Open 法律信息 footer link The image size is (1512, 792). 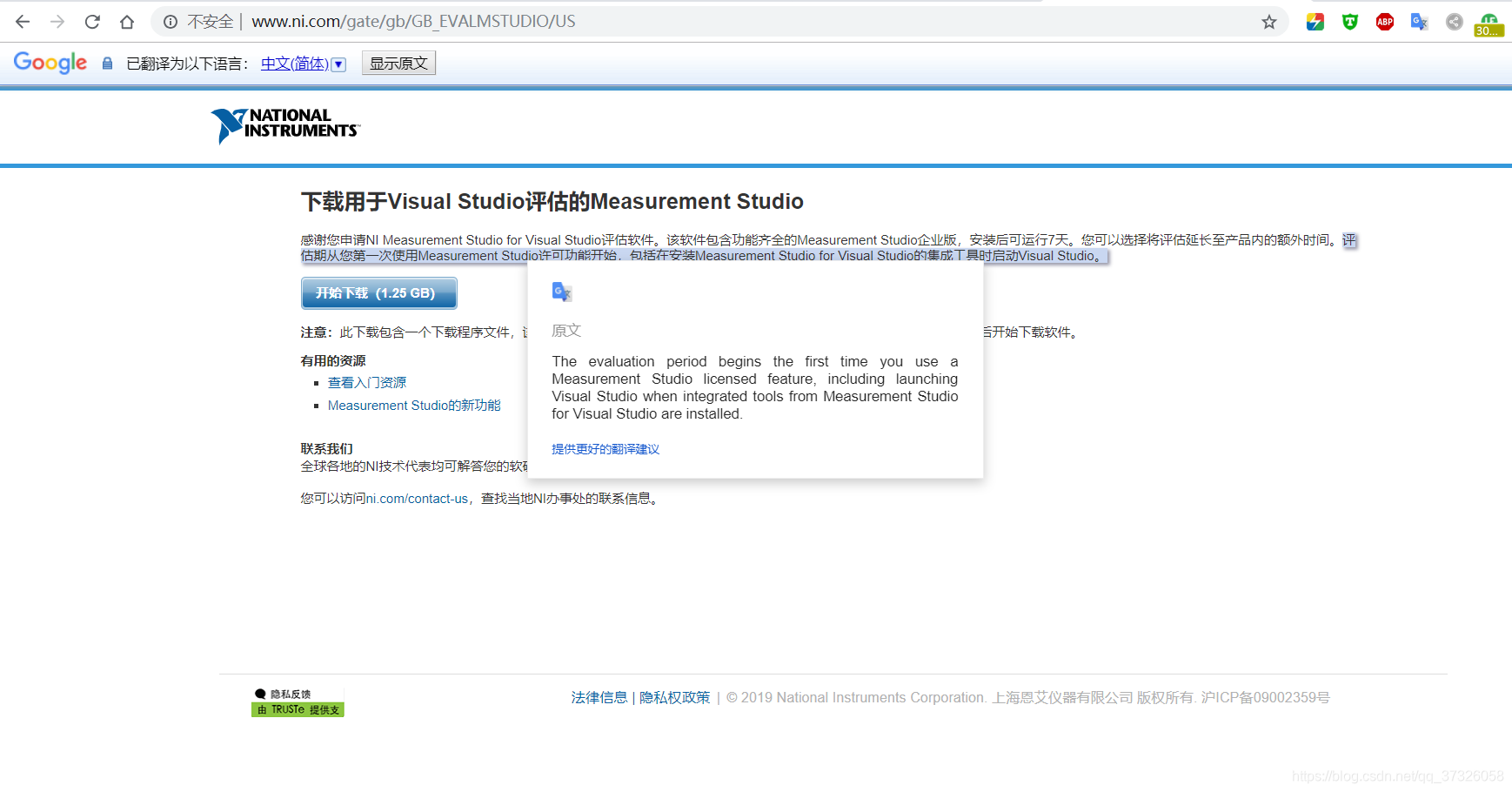(599, 697)
